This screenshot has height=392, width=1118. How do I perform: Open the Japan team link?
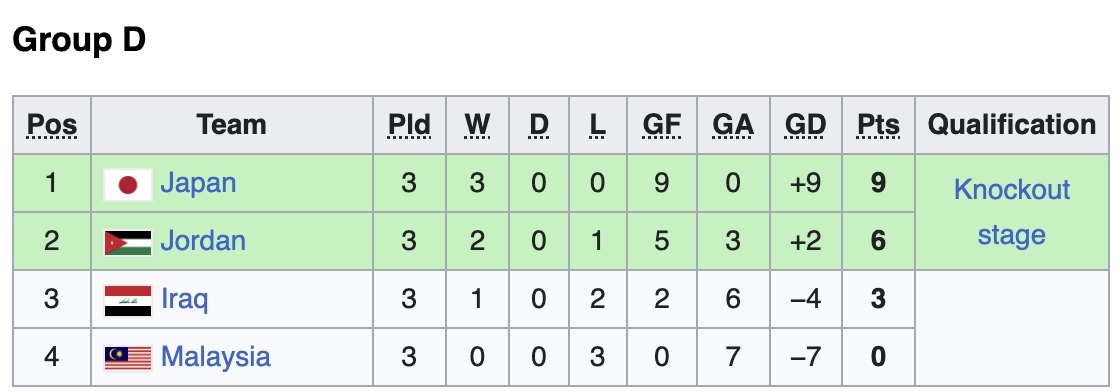[x=198, y=183]
